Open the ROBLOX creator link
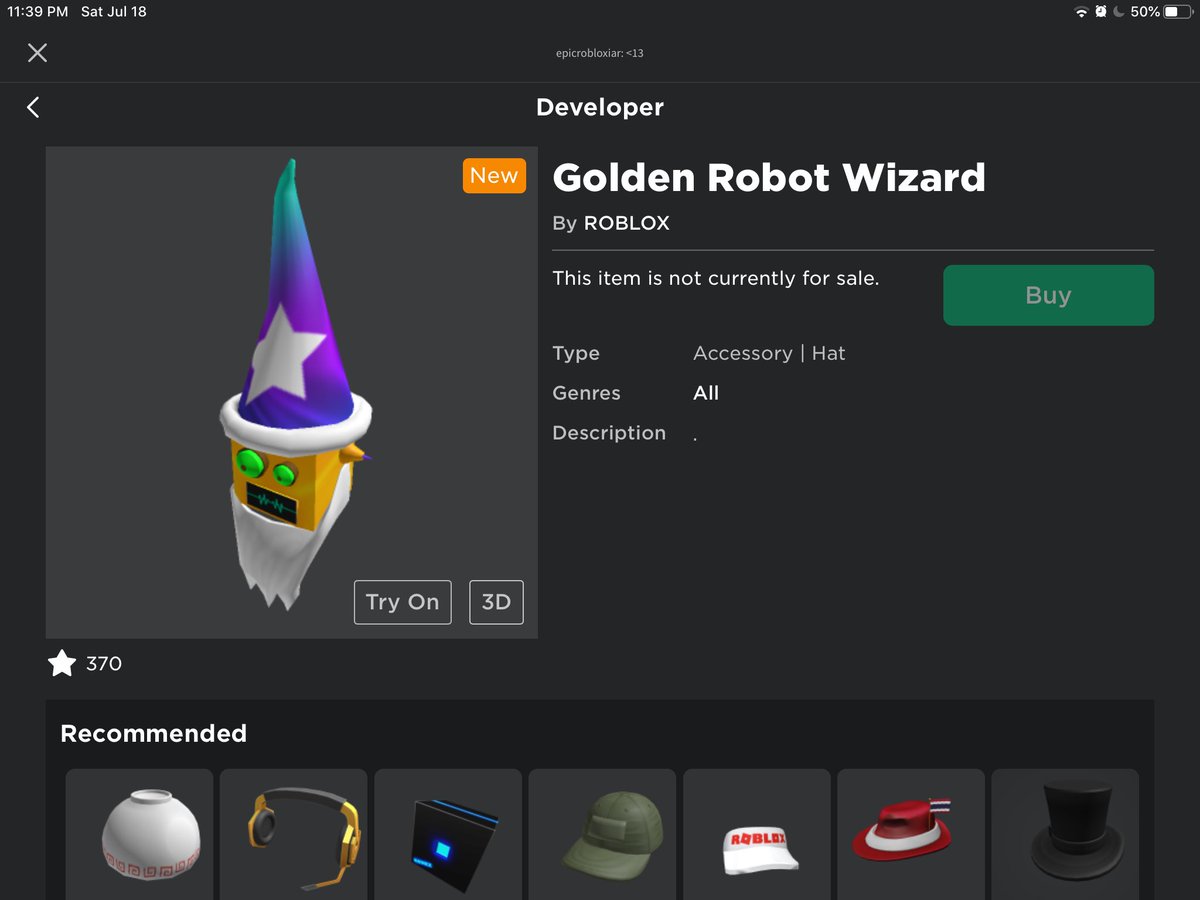 click(626, 223)
